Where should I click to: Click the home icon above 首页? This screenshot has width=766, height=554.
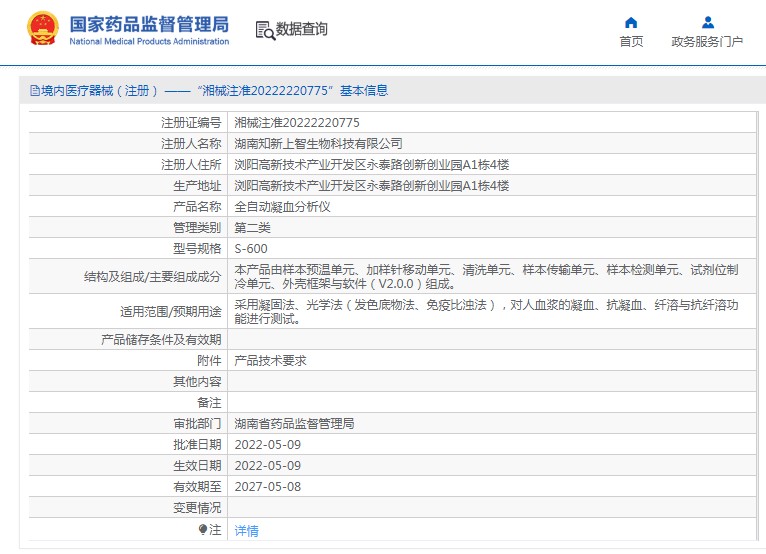pyautogui.click(x=631, y=22)
